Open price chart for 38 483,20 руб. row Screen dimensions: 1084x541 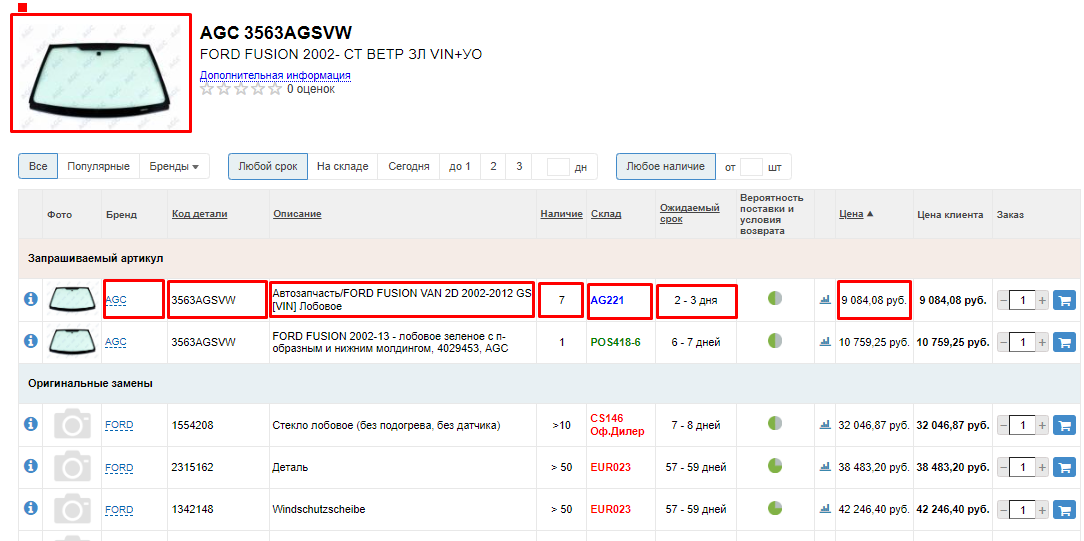click(825, 467)
